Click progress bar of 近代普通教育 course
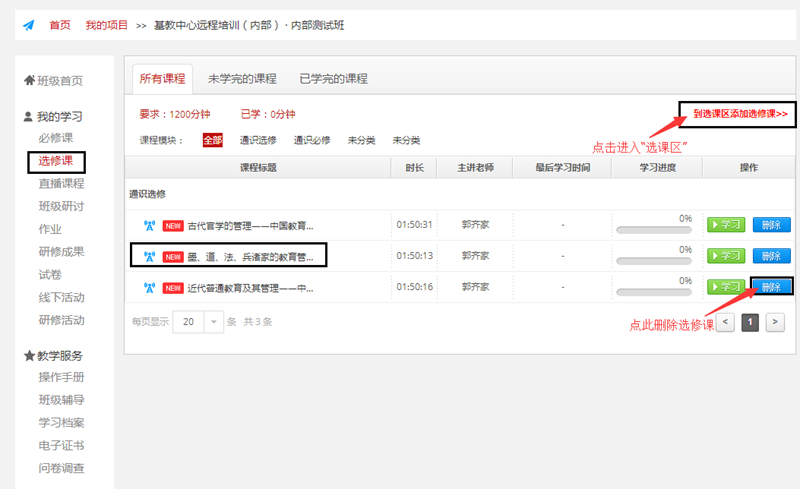Screen dimensions: 800x489 pyautogui.click(x=654, y=292)
